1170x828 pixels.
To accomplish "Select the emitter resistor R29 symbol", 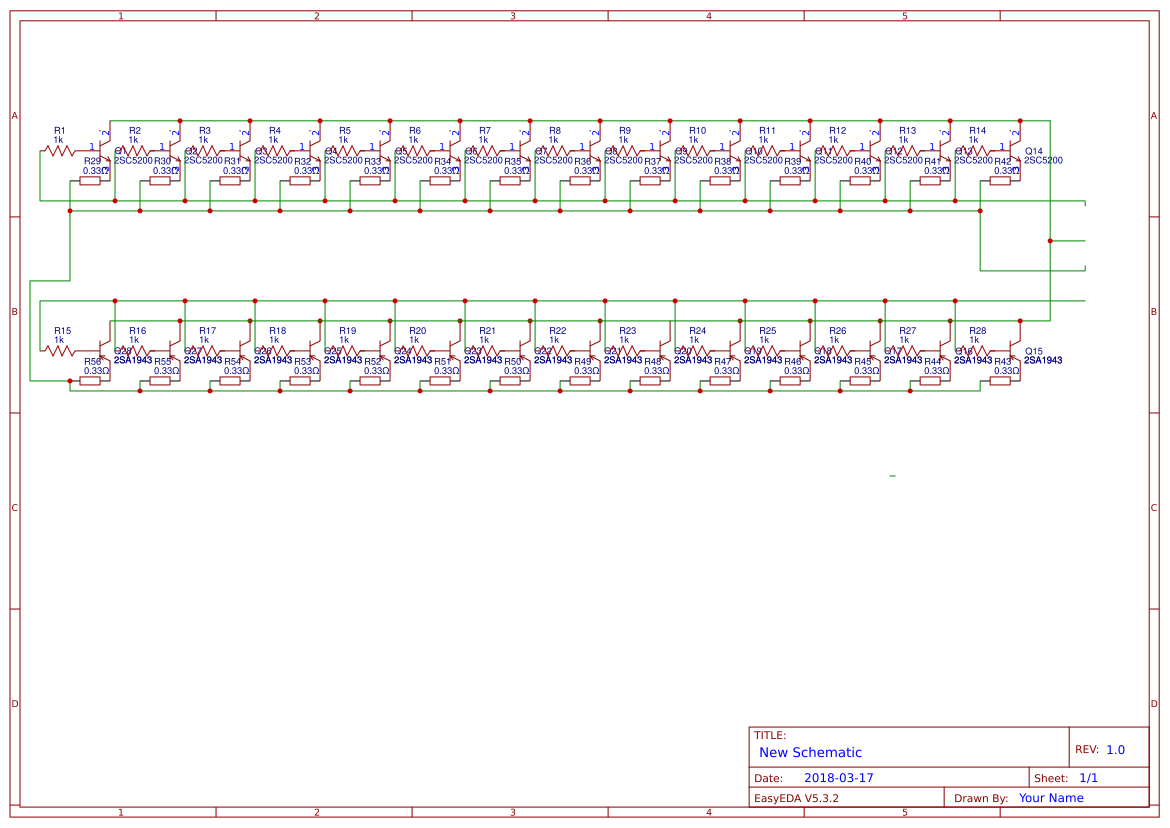I will pos(90,180).
